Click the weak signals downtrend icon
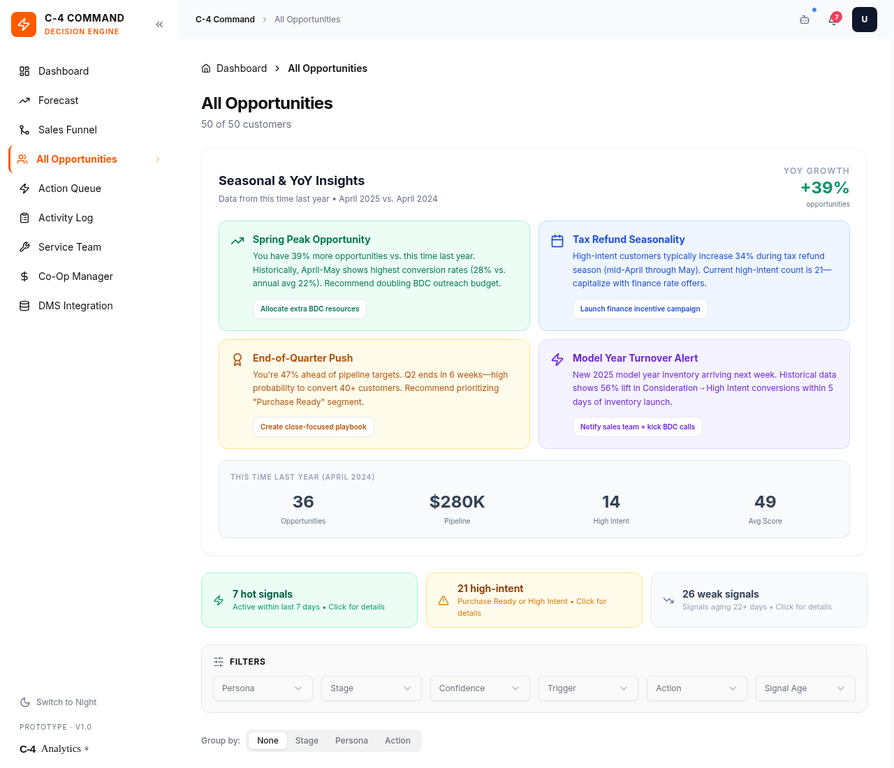The image size is (894, 768). 668,600
